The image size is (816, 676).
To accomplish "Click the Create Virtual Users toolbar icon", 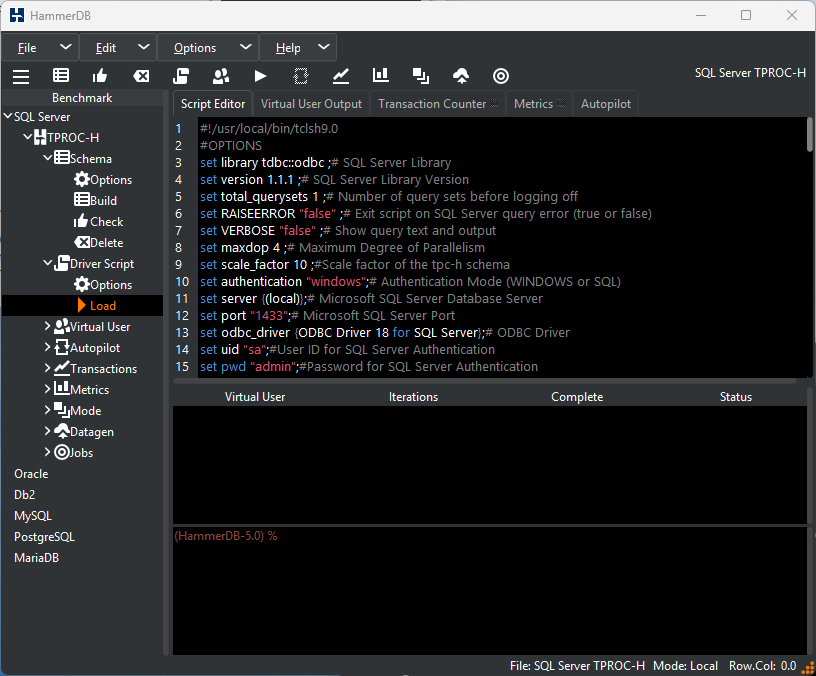I will point(221,76).
